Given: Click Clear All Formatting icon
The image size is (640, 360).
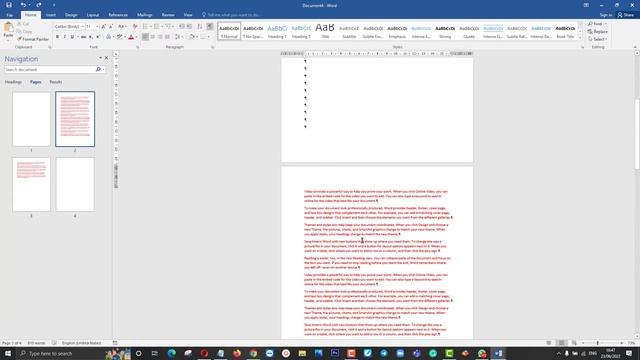Looking at the screenshot, I should tap(135, 27).
